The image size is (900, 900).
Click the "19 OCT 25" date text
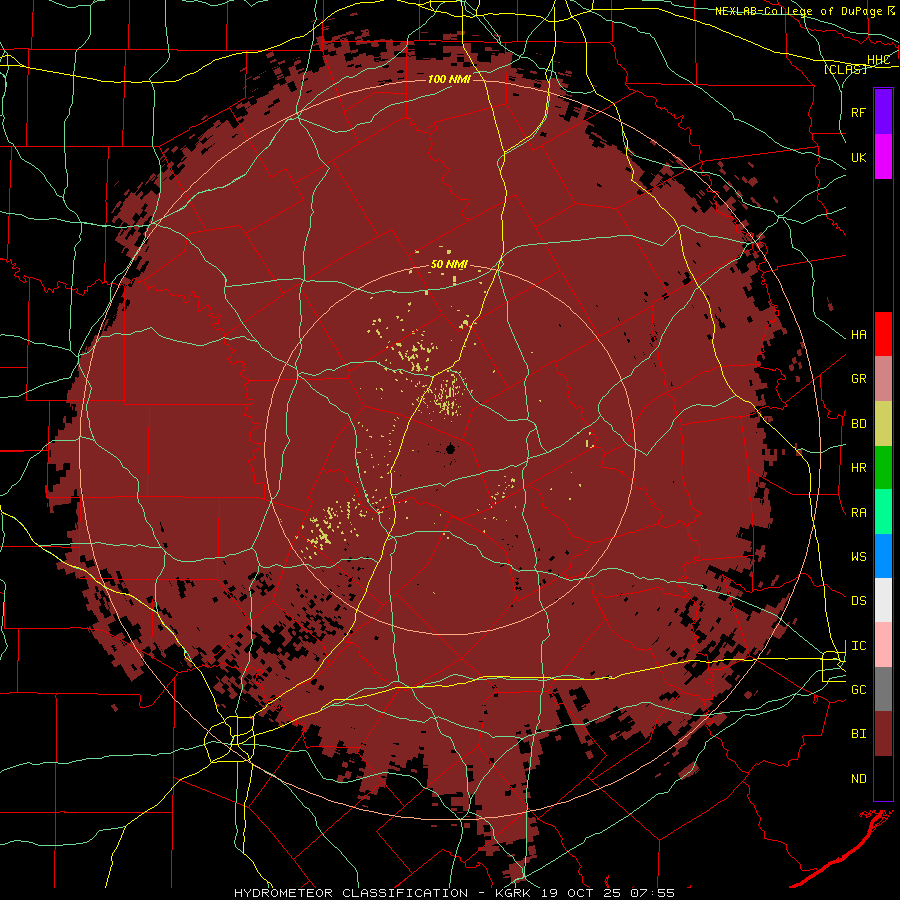[x=583, y=893]
